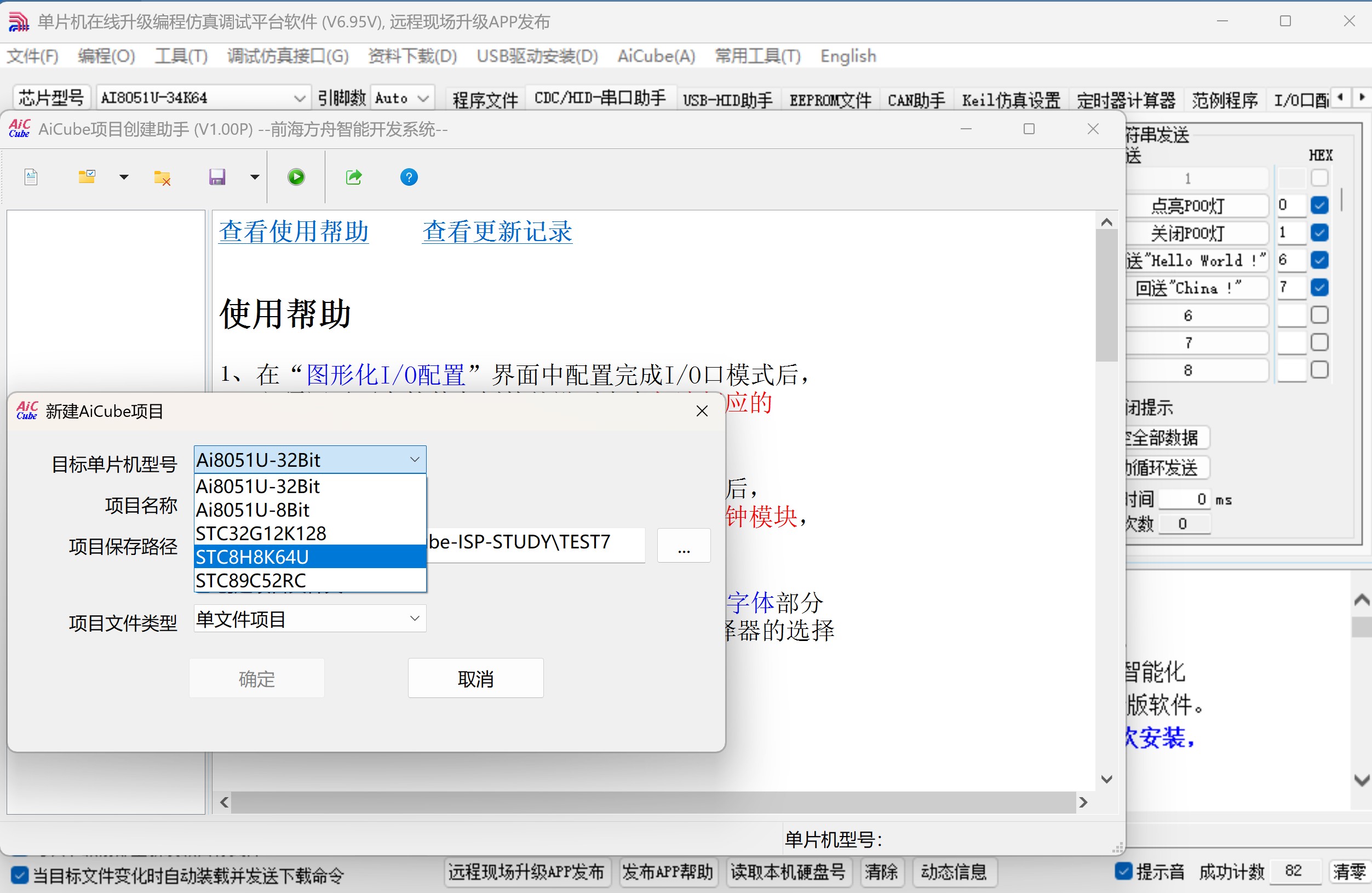Viewport: 1372px width, 893px height.
Task: Click the AiCube logo in the dialog title
Action: pyautogui.click(x=26, y=410)
